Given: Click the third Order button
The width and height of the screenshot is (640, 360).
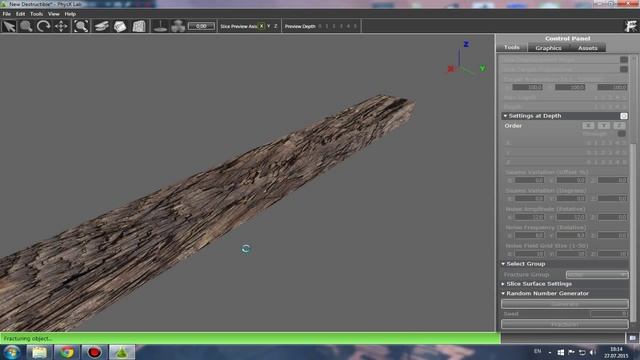Looking at the screenshot, I should [x=619, y=125].
